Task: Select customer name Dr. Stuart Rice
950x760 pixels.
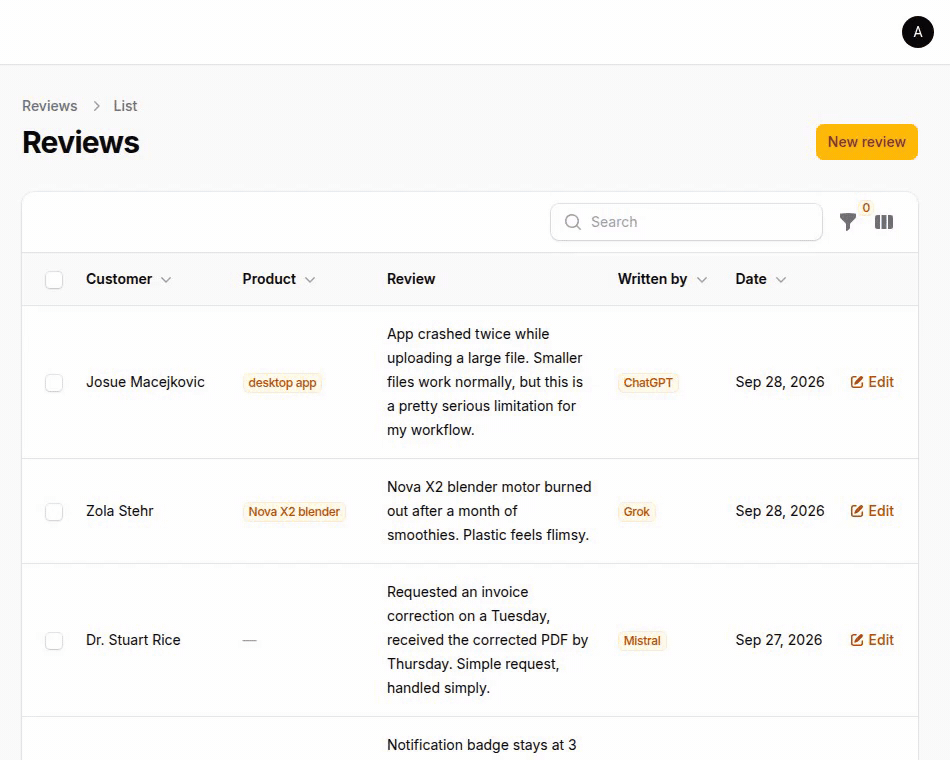Action: pos(133,640)
